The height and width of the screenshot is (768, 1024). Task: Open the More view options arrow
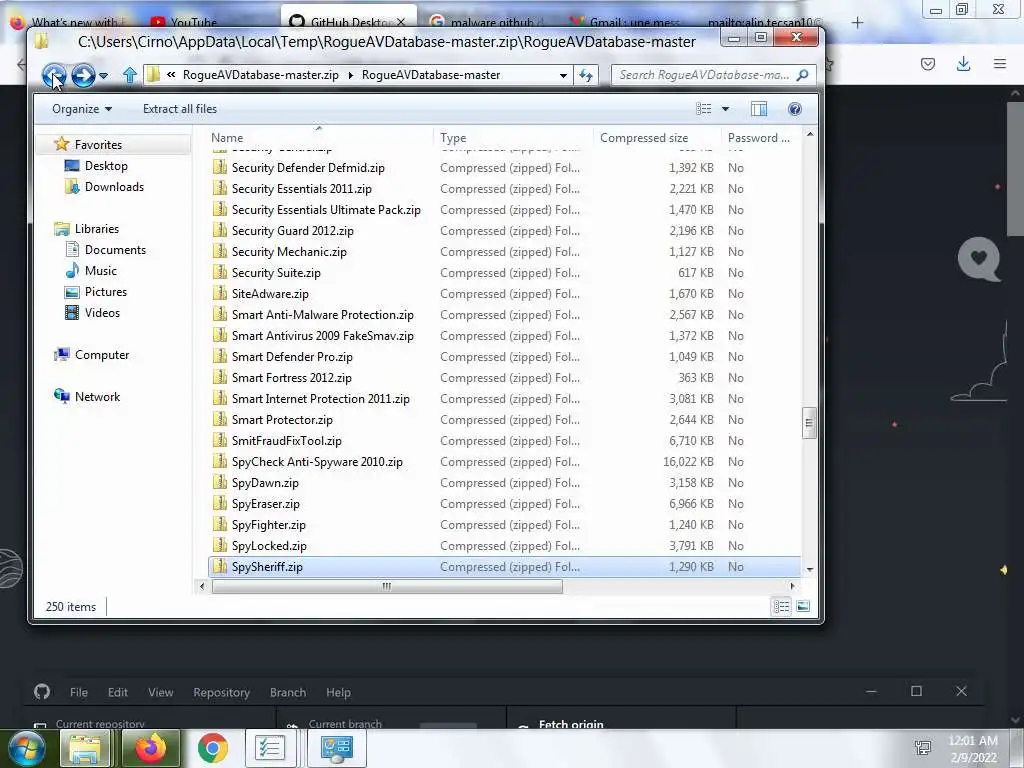(725, 109)
